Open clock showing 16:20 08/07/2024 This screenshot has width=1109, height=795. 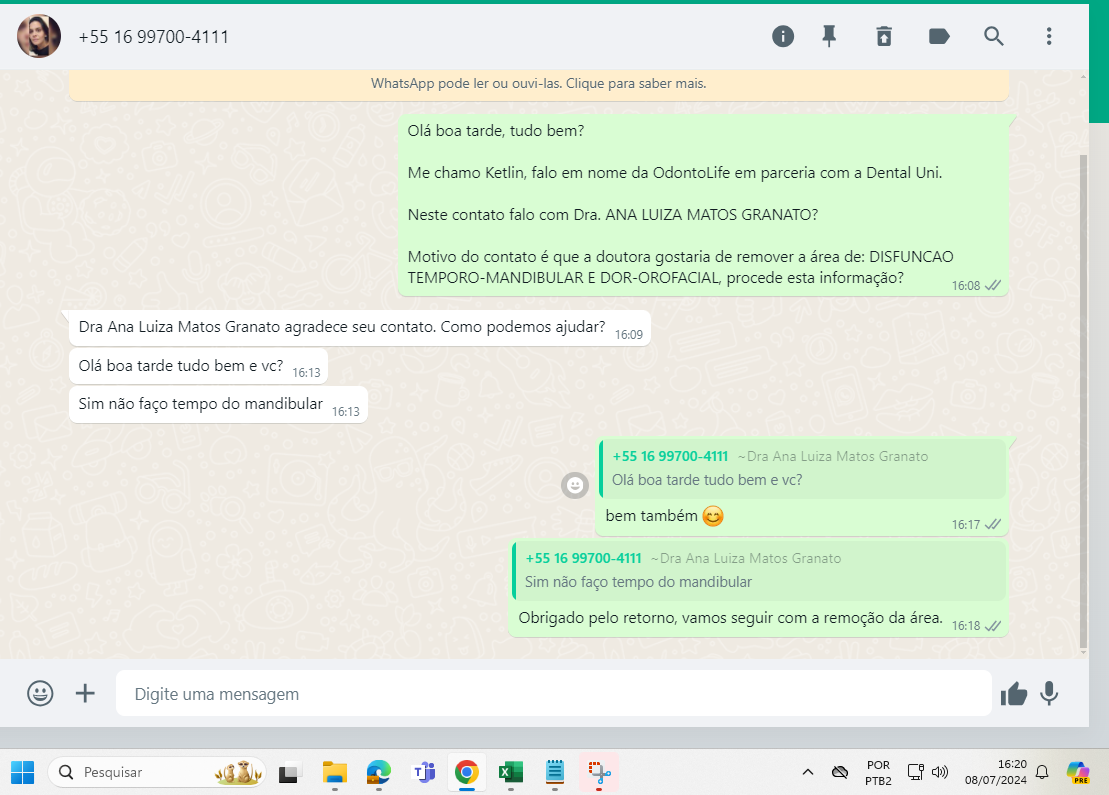tap(996, 772)
